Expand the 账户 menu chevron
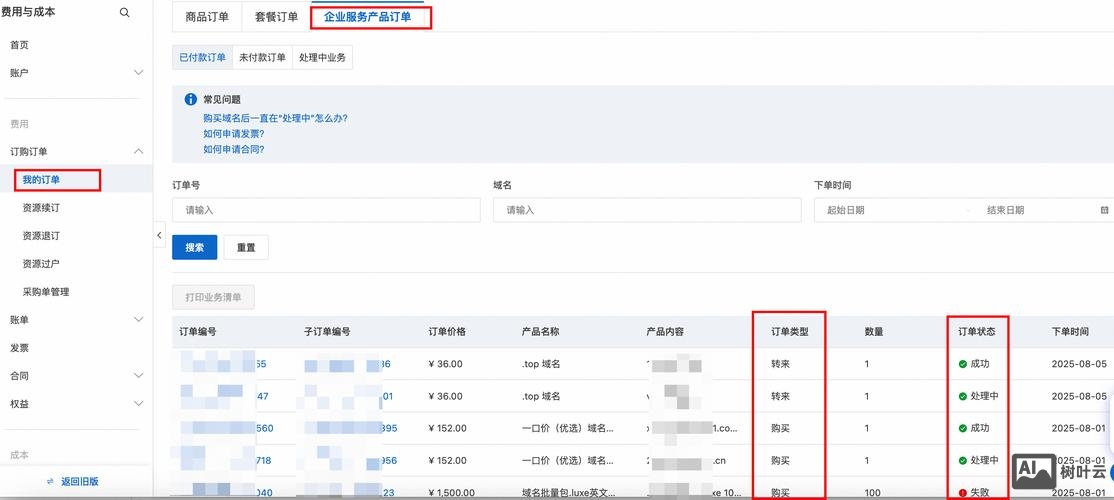The image size is (1114, 500). click(x=139, y=72)
